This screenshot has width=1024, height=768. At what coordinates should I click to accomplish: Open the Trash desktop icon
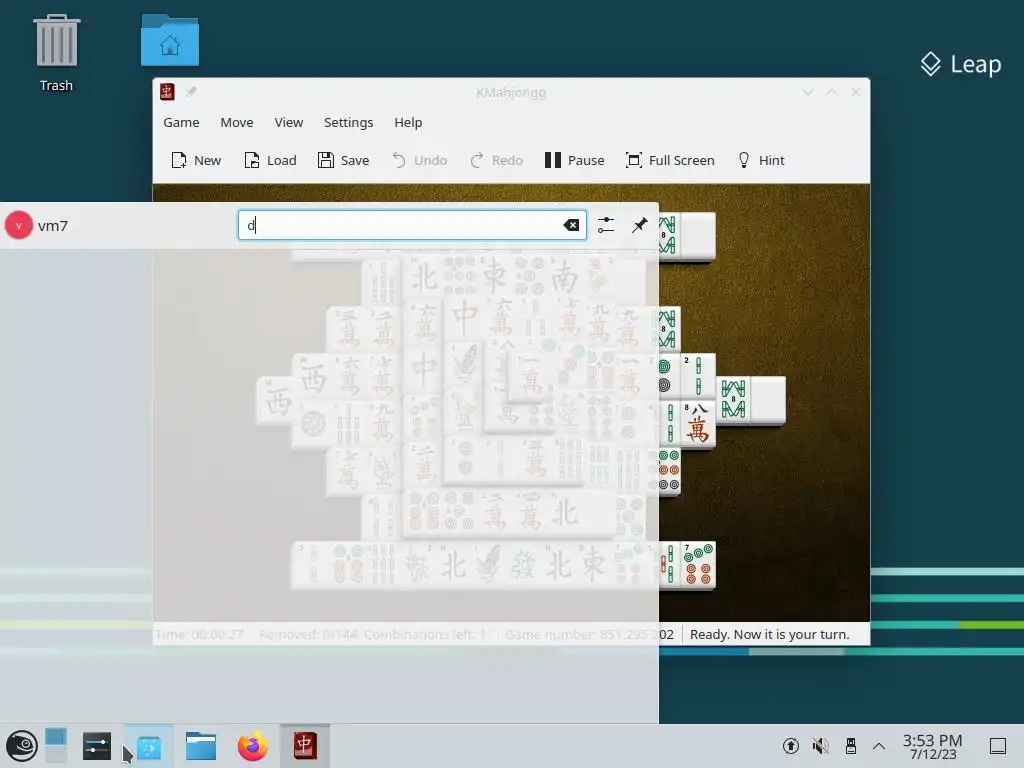56,54
